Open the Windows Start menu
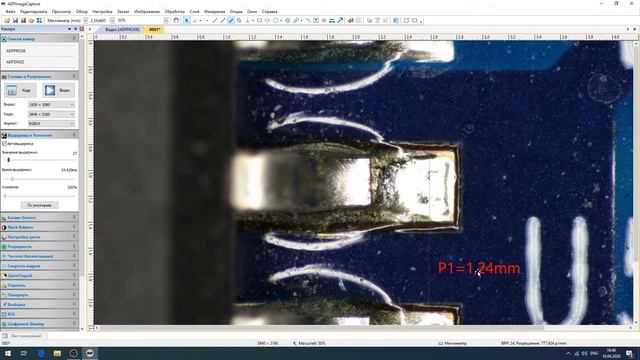The width and height of the screenshot is (640, 360). point(7,353)
